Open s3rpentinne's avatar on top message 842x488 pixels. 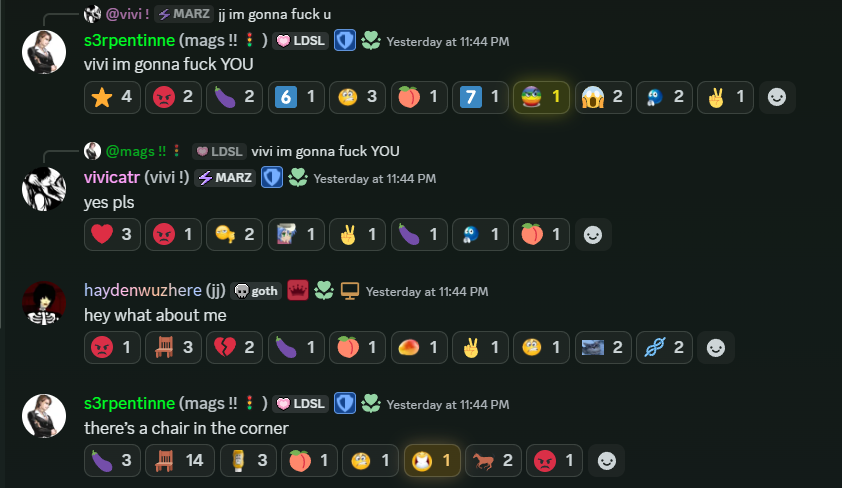click(44, 52)
